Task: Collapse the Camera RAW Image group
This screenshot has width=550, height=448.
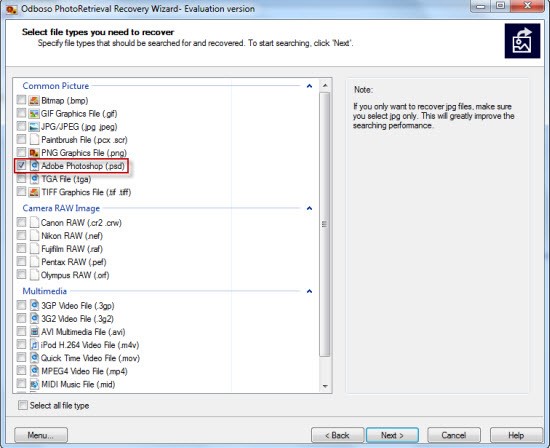Action: [x=309, y=208]
